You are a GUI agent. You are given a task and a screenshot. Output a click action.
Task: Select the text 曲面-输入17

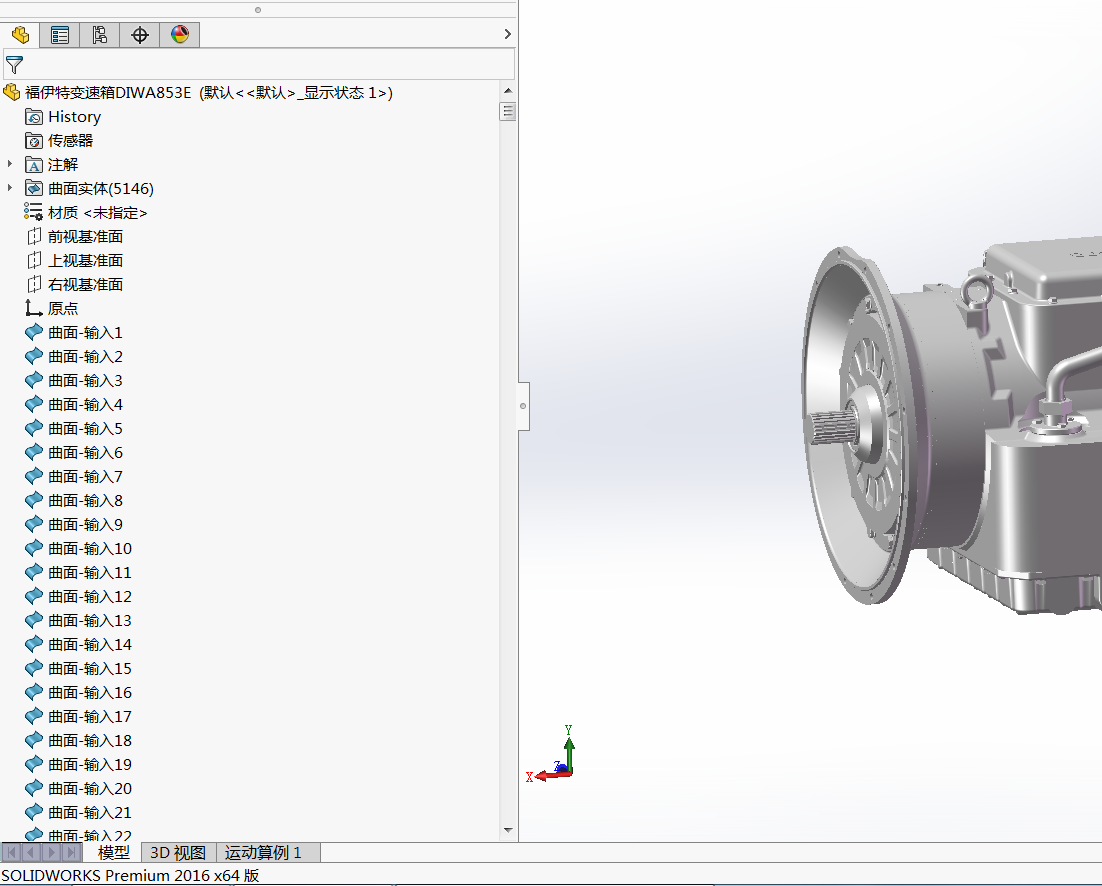click(90, 716)
